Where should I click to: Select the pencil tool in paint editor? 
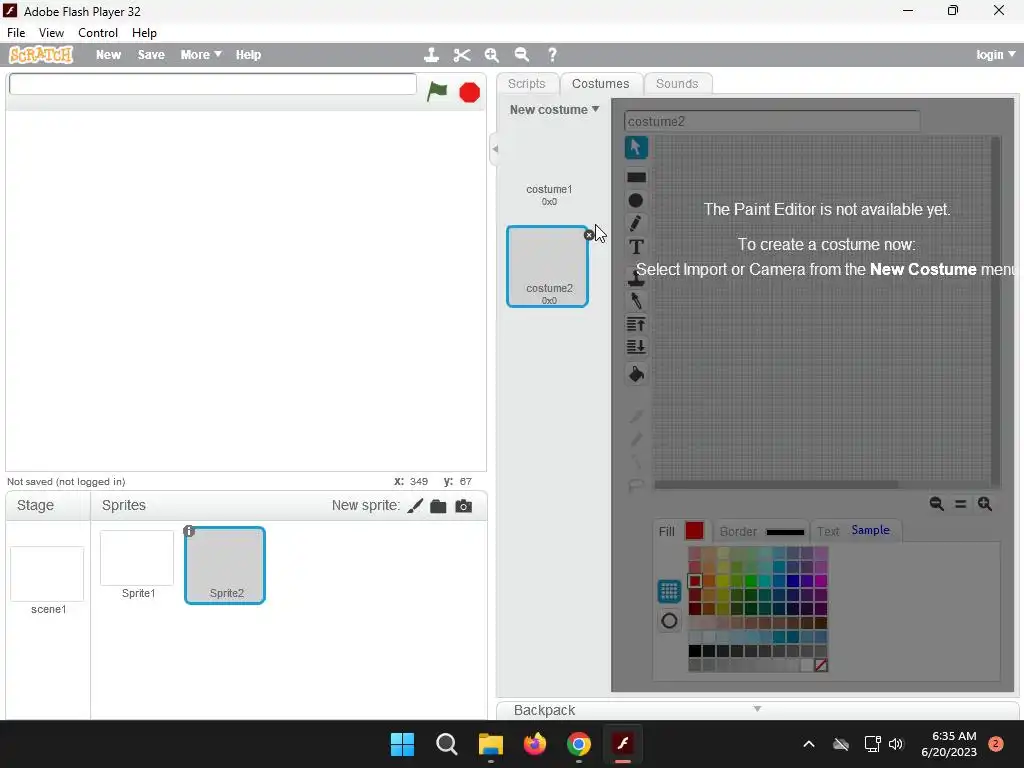click(635, 223)
